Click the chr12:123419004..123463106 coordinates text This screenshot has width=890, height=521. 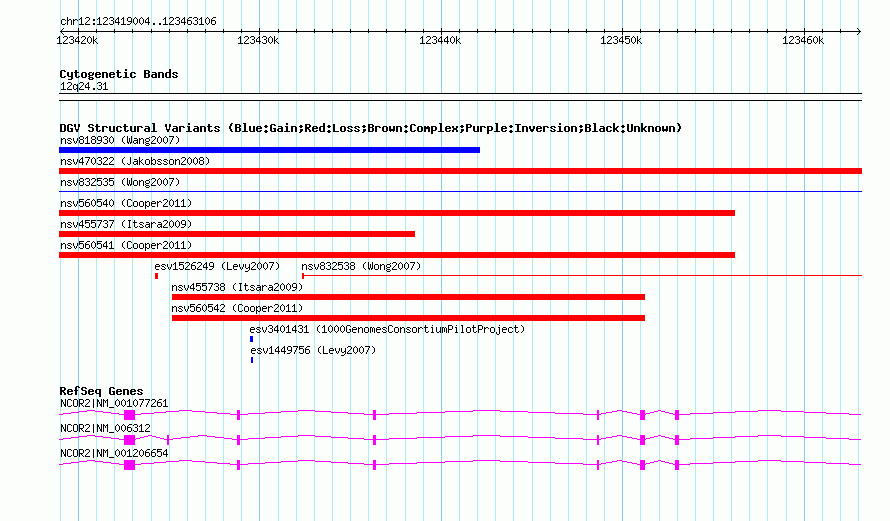point(138,22)
